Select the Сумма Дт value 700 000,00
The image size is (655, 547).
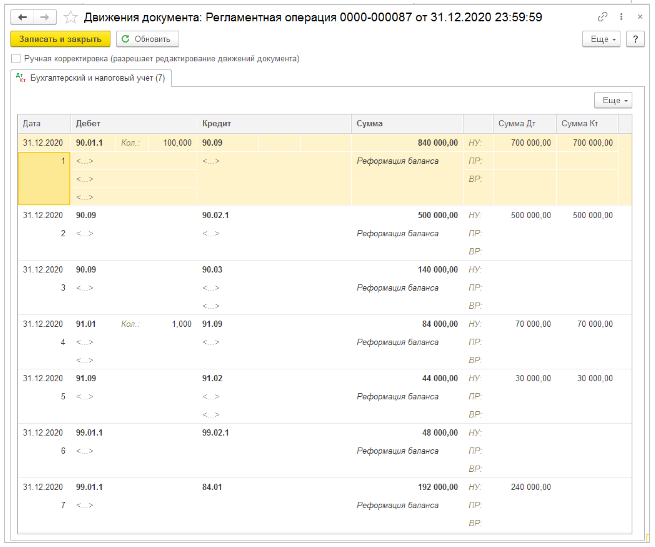[531, 143]
